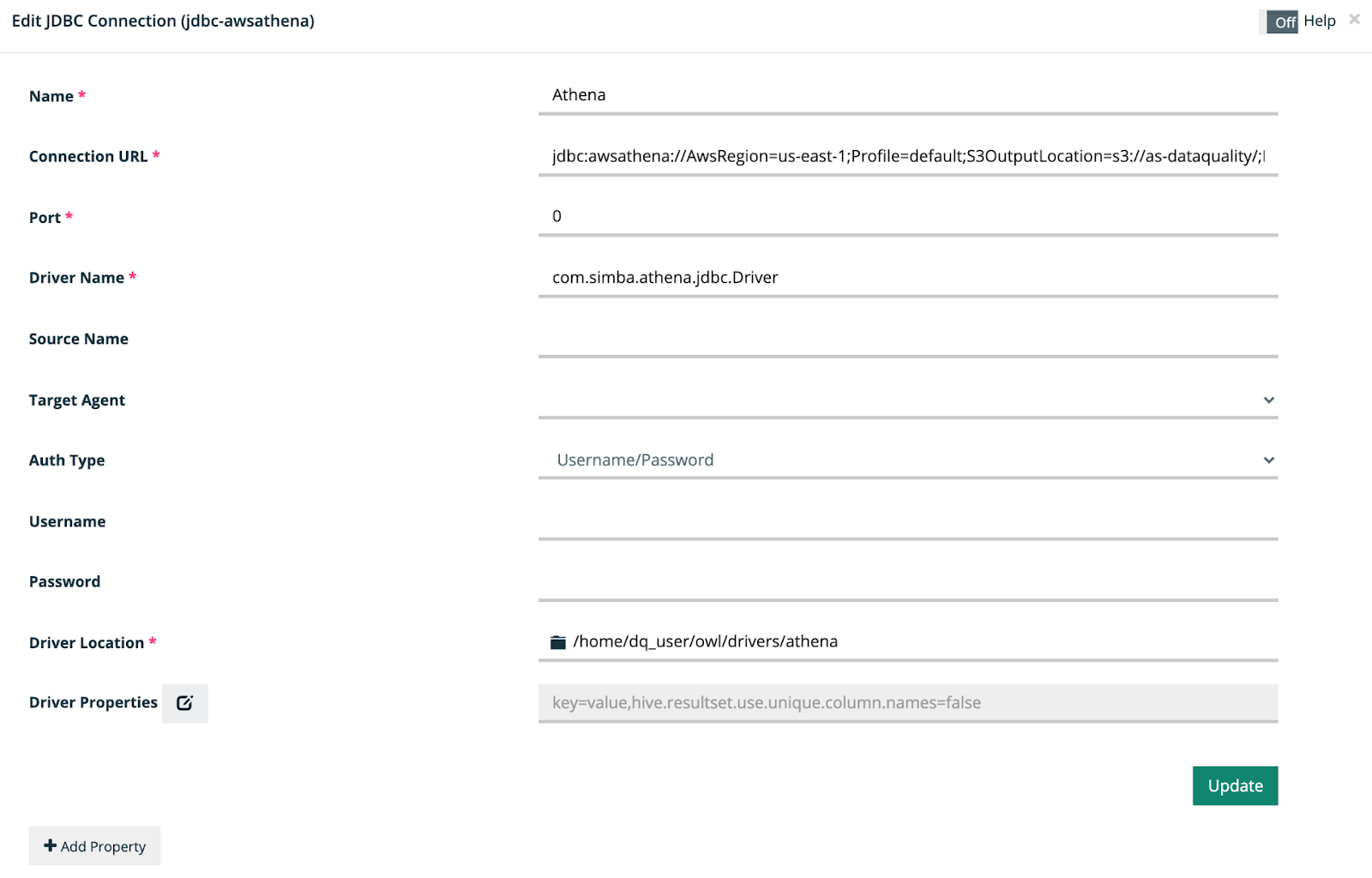Click the empty Password field
The height and width of the screenshot is (878, 1372).
(x=908, y=581)
